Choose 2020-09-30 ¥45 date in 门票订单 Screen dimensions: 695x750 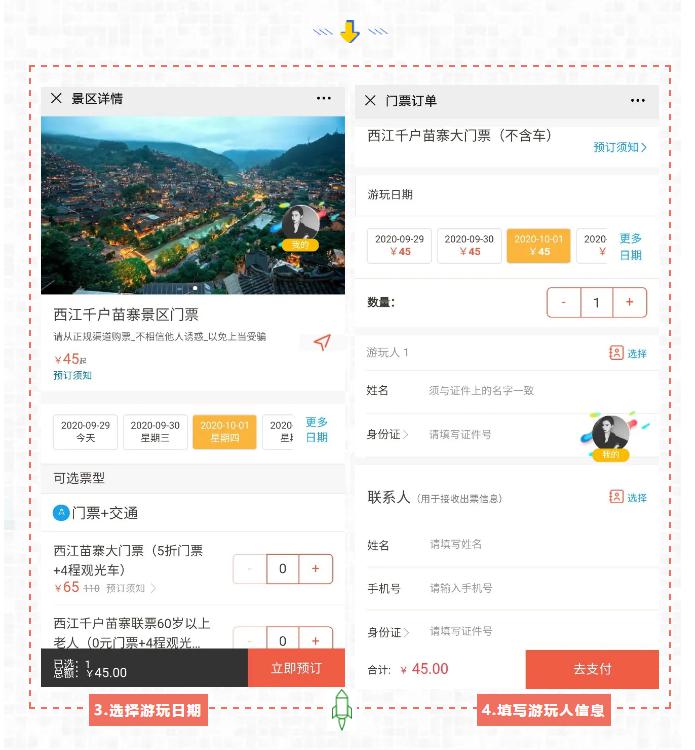pyautogui.click(x=469, y=246)
